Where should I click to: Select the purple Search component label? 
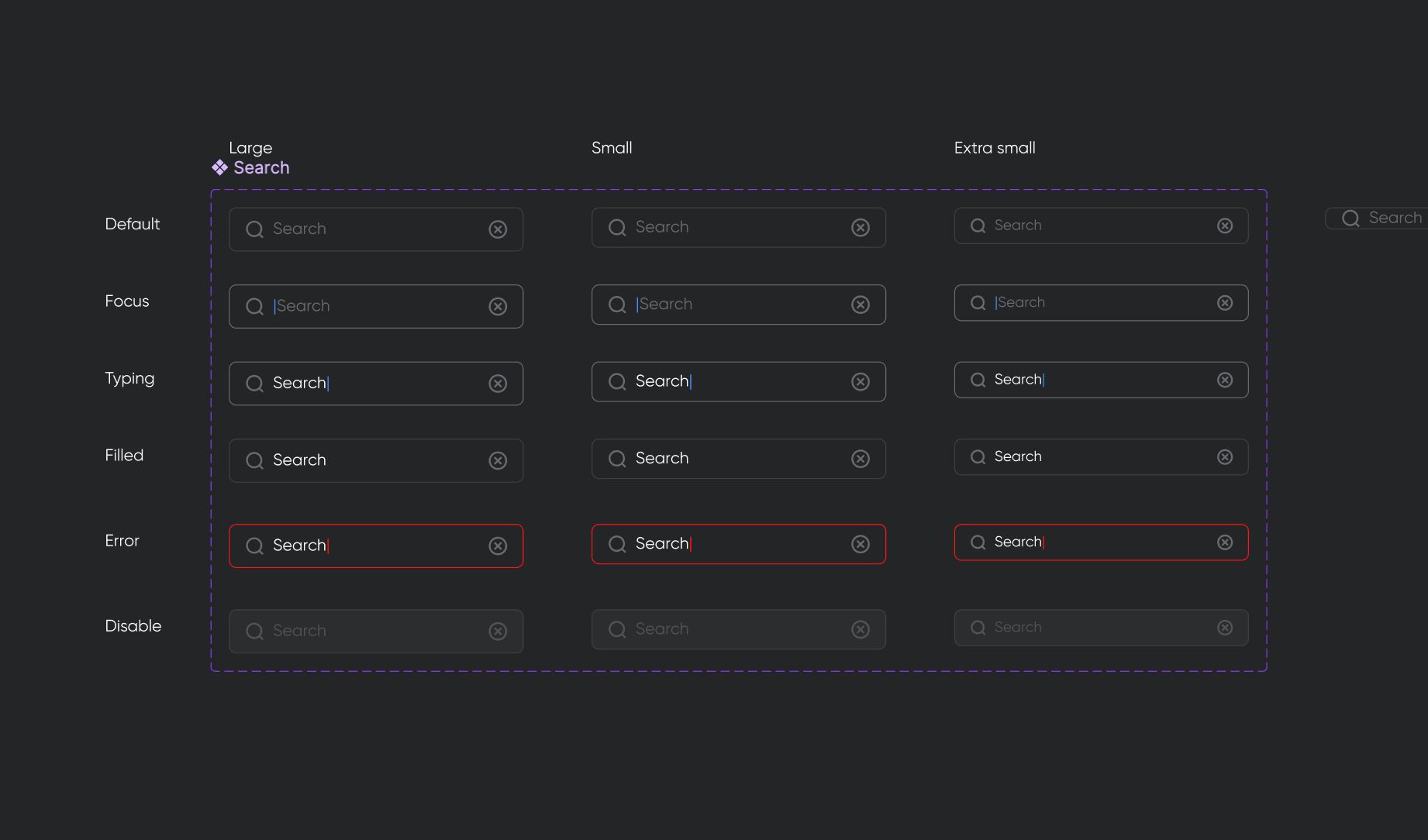[261, 167]
